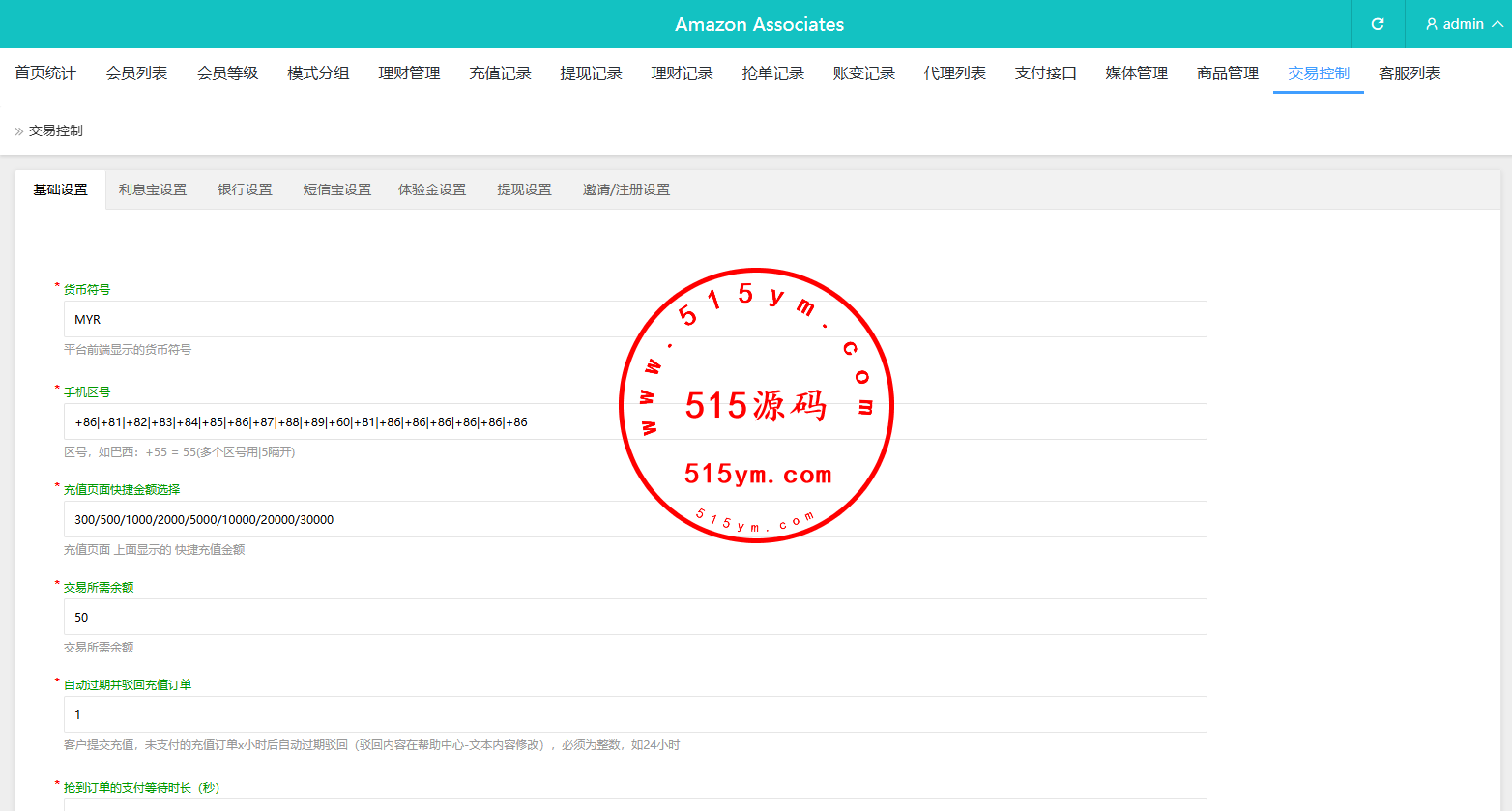1512x811 pixels.
Task: Navigate to 提现记录 section
Action: (591, 73)
